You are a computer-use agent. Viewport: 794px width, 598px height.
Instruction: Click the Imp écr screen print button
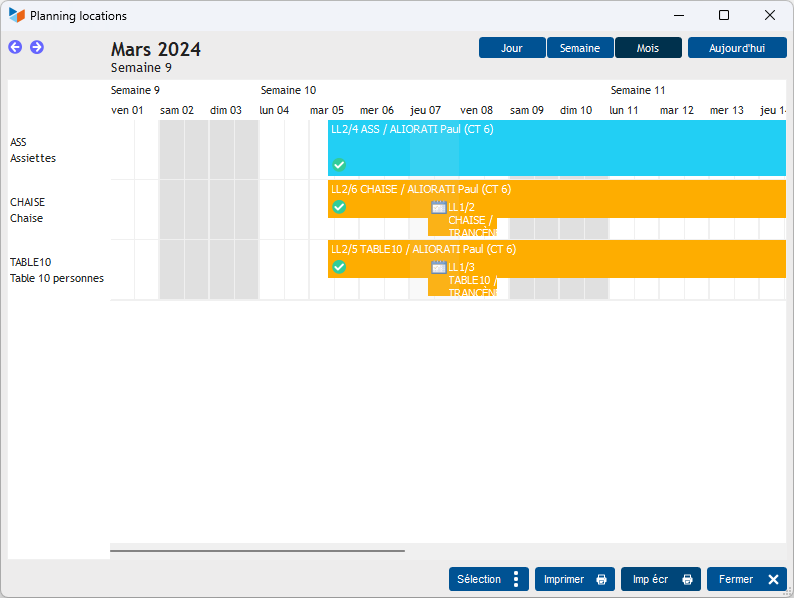click(x=660, y=579)
